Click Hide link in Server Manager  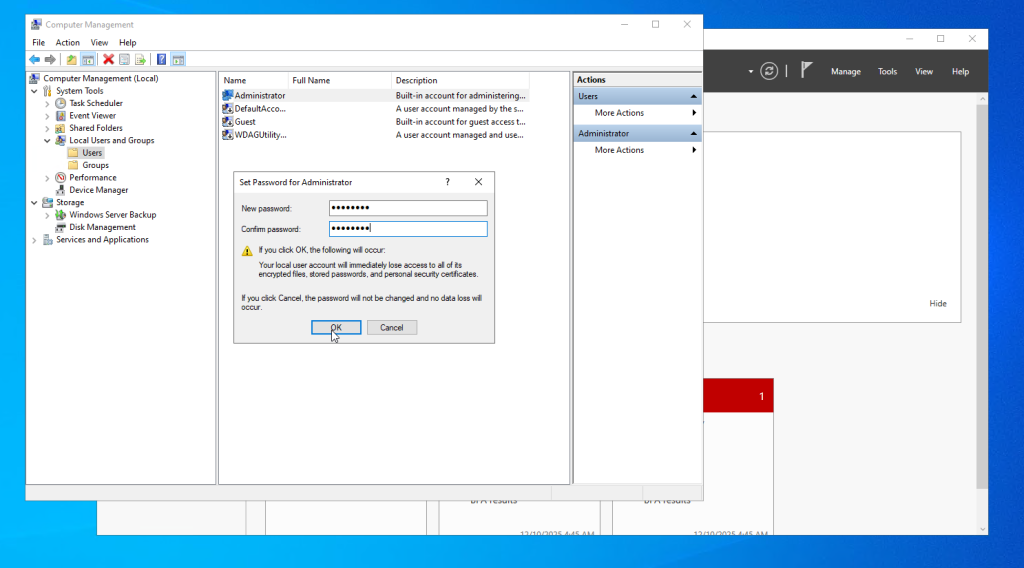[x=938, y=304]
